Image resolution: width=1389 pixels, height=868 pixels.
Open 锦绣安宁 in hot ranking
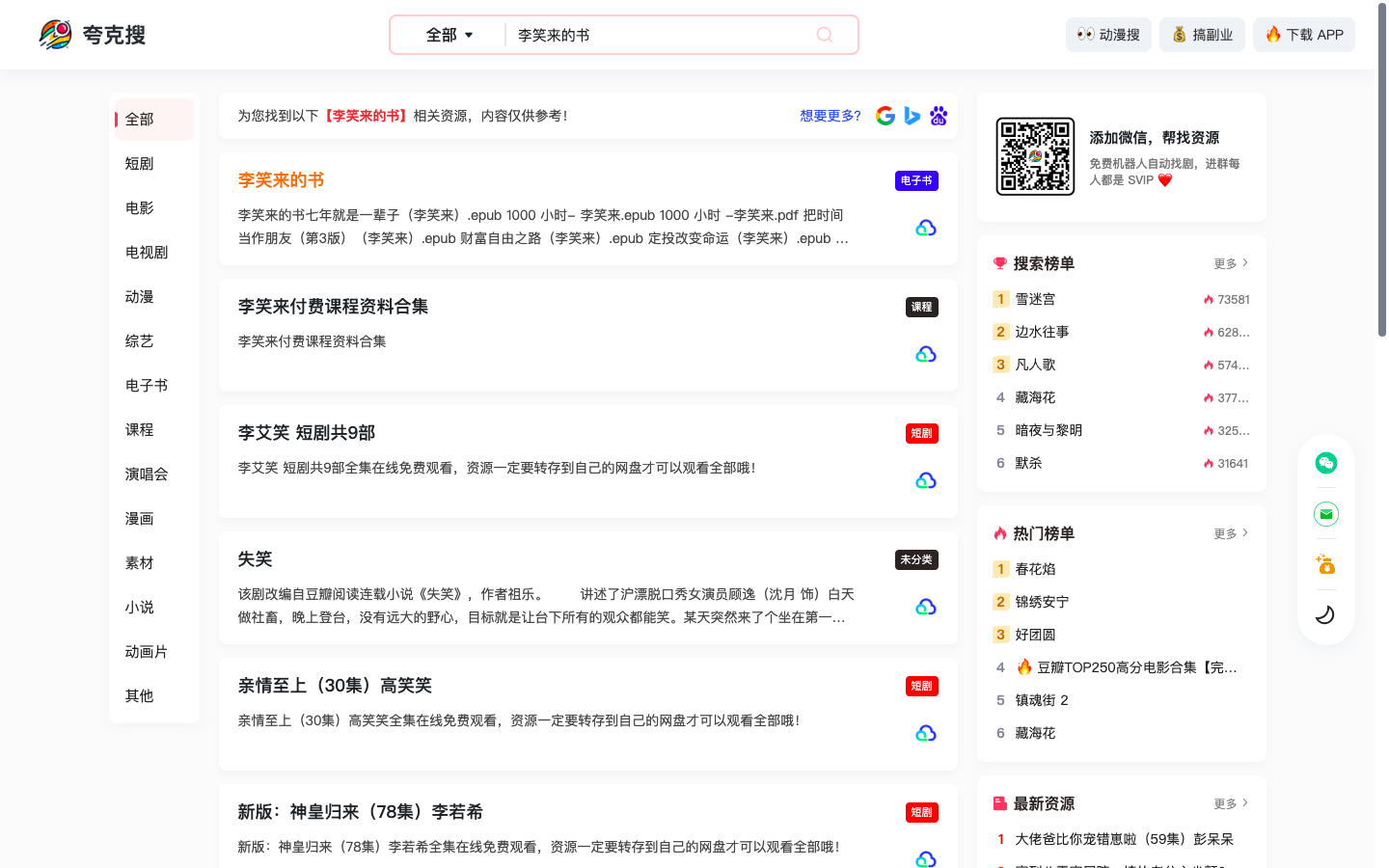coord(1042,602)
